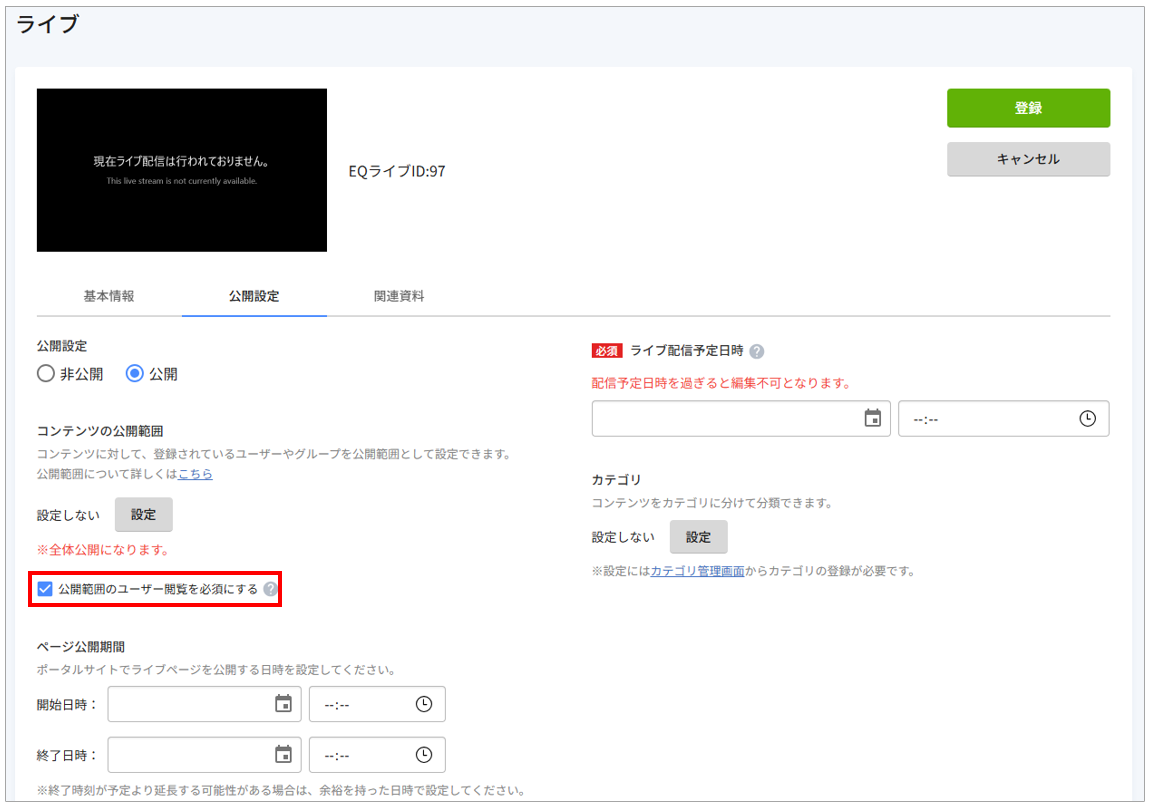Click the 必須 red badge
The image size is (1150, 804).
point(607,351)
